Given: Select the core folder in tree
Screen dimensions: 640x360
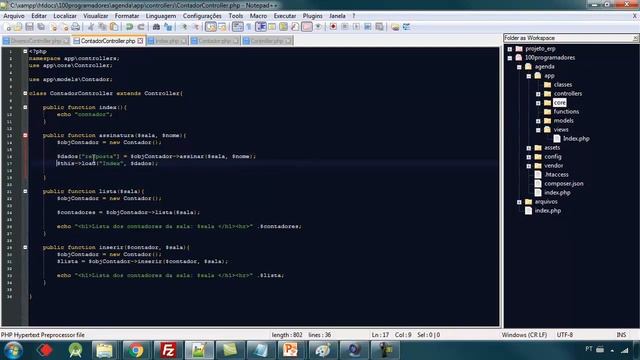Looking at the screenshot, I should click(560, 102).
